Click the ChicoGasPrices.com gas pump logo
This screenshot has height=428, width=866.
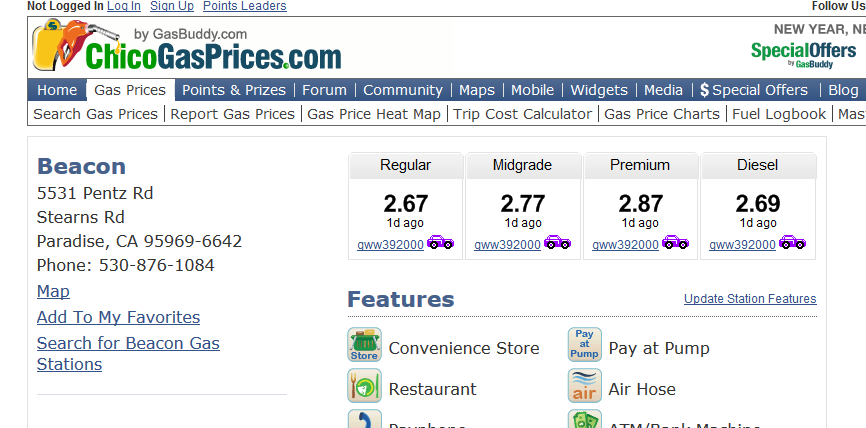pyautogui.click(x=186, y=46)
